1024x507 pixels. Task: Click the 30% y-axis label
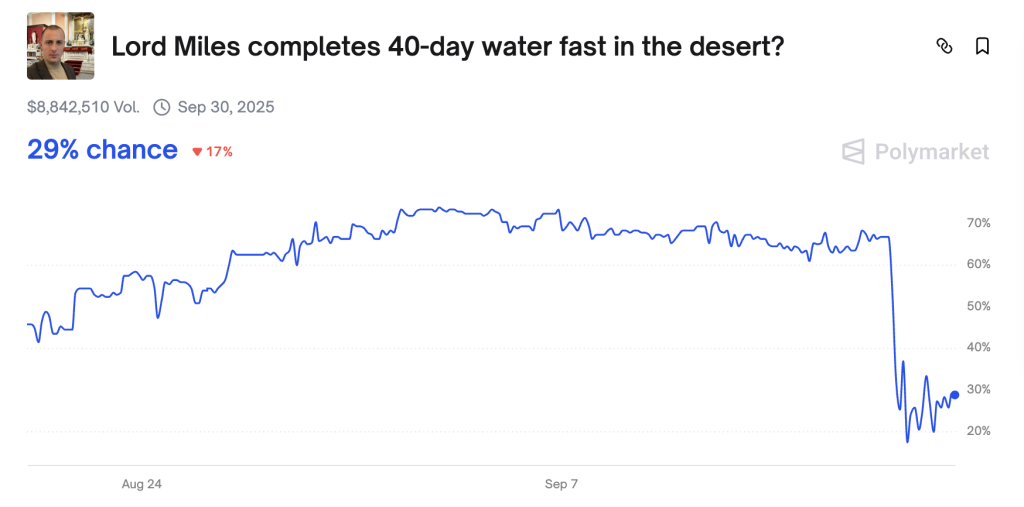tap(978, 390)
